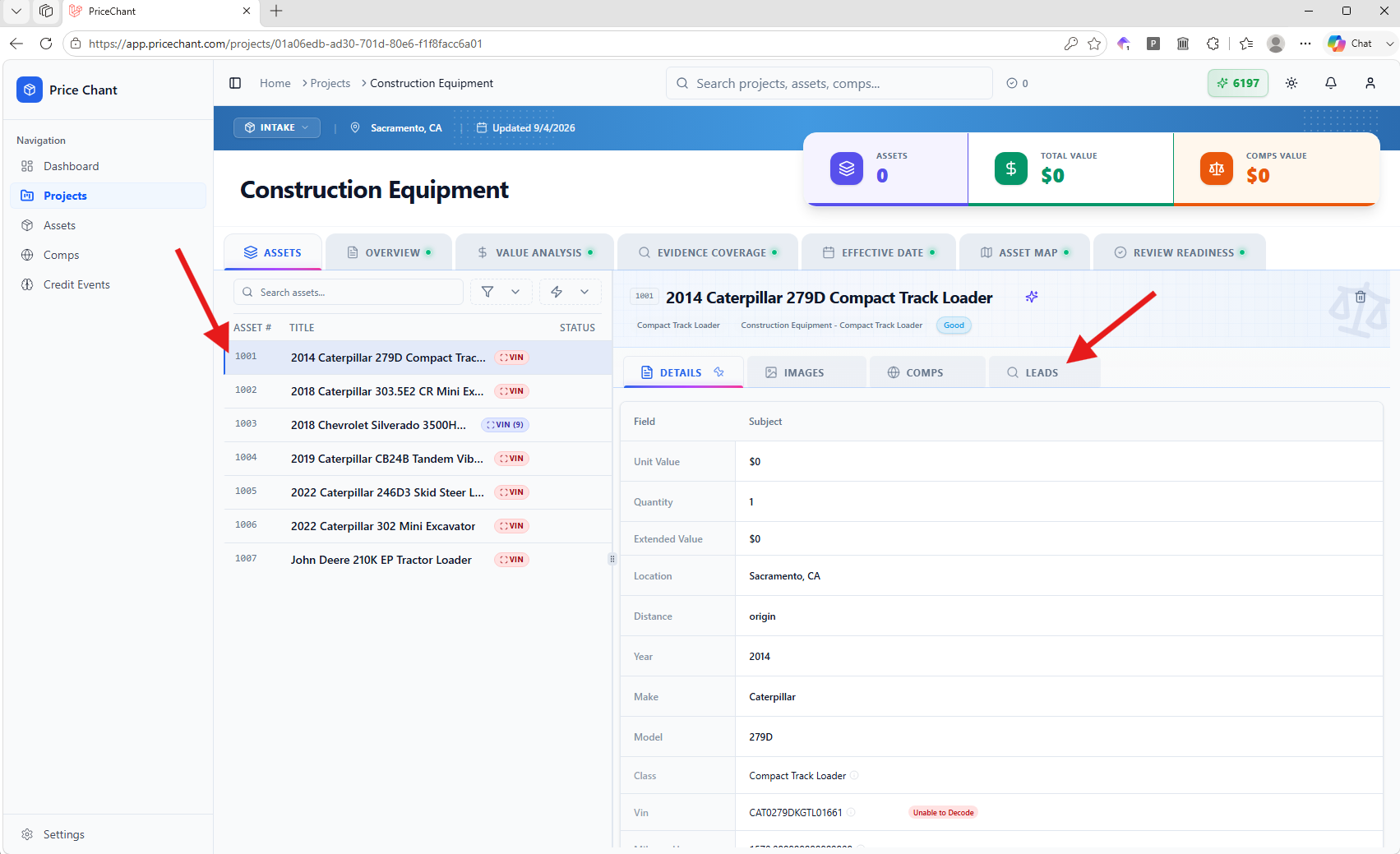Click Home in the breadcrumb

(275, 83)
